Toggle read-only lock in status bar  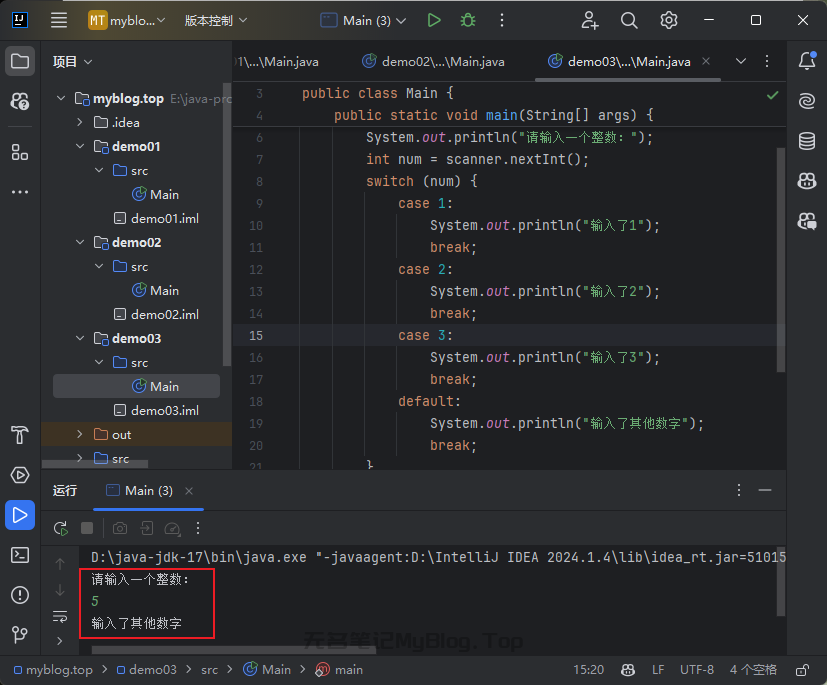click(802, 670)
